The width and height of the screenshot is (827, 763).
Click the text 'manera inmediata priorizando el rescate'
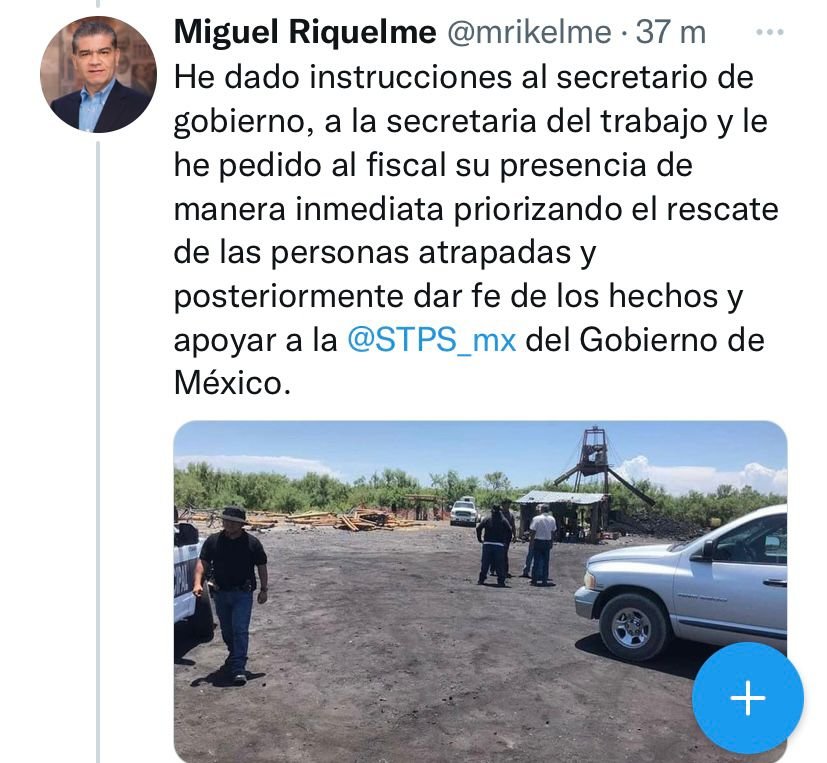click(476, 209)
